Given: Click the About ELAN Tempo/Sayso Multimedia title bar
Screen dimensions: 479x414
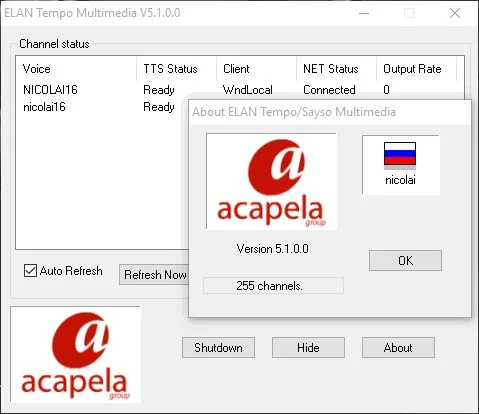Looking at the screenshot, I should click(330, 112).
